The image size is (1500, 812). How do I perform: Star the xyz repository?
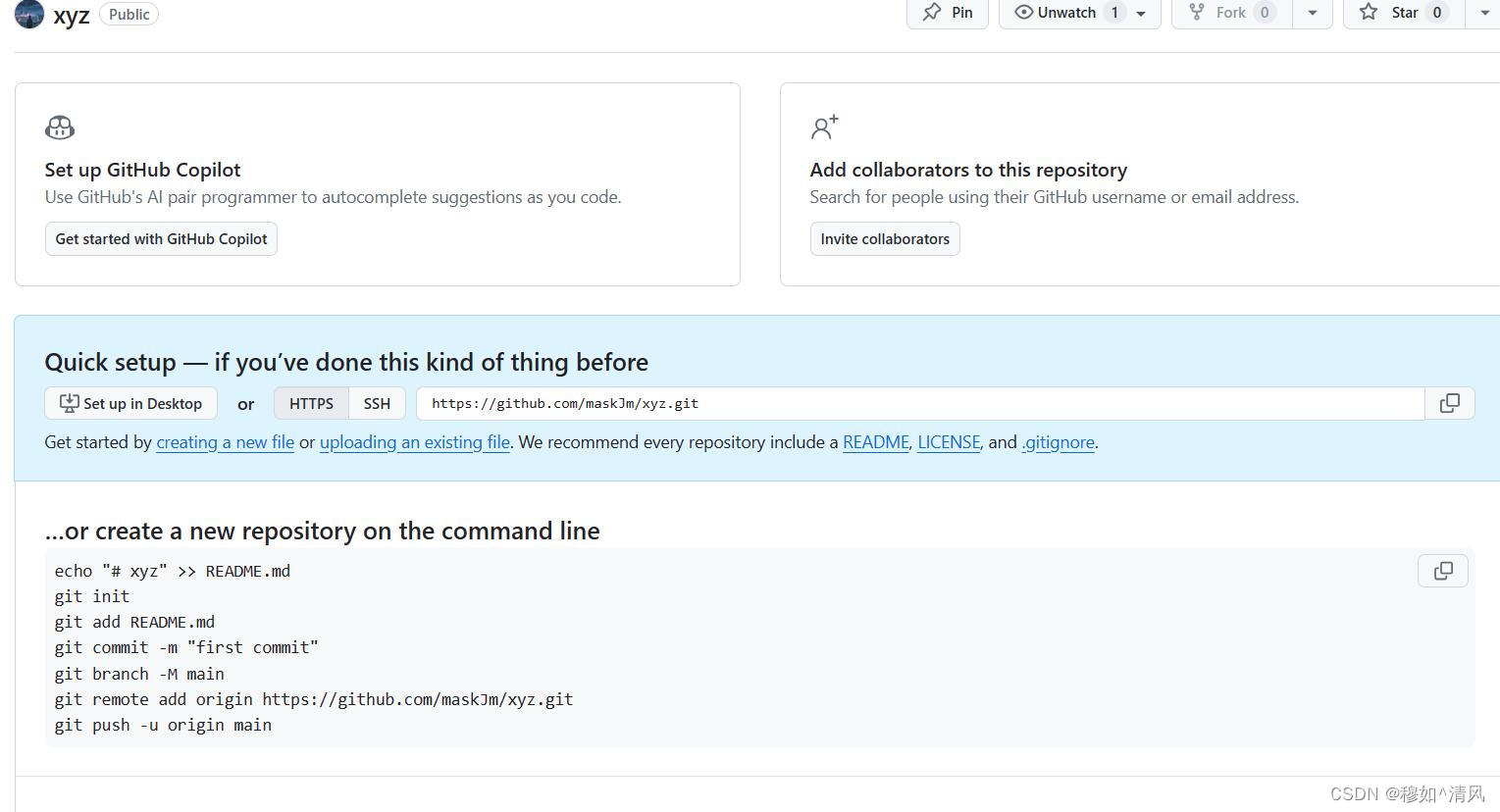[1404, 13]
